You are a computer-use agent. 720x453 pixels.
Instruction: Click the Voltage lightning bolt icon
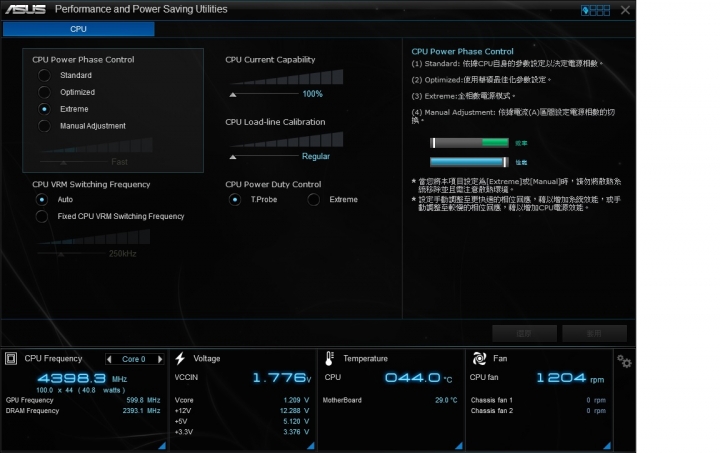(x=180, y=358)
